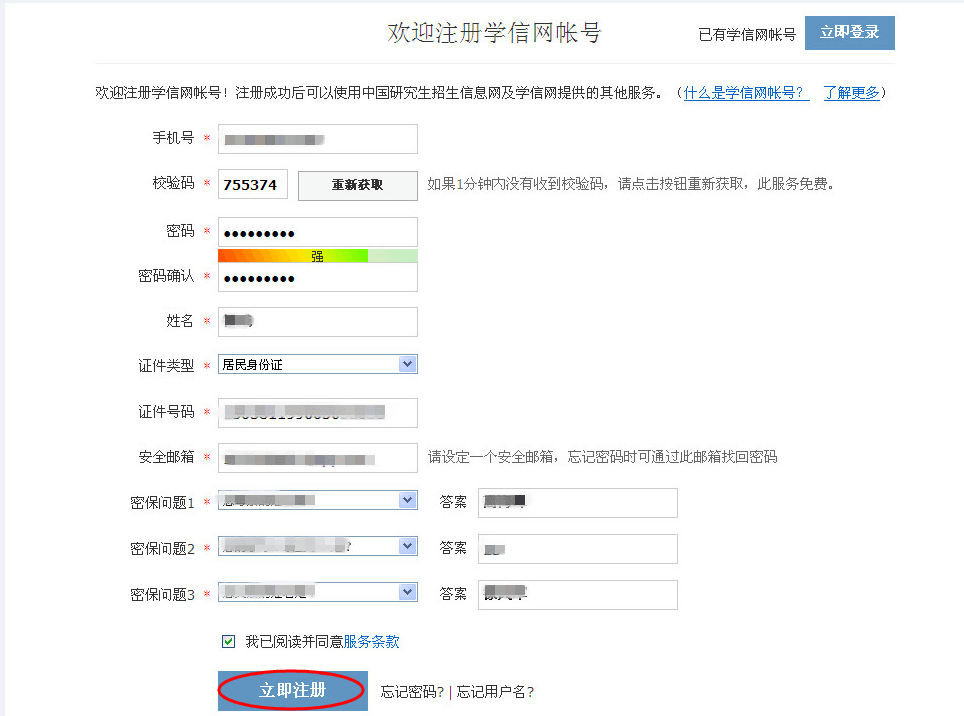
Task: Toggle the 我已阅读并同意 agreement checkbox
Action: 229,642
